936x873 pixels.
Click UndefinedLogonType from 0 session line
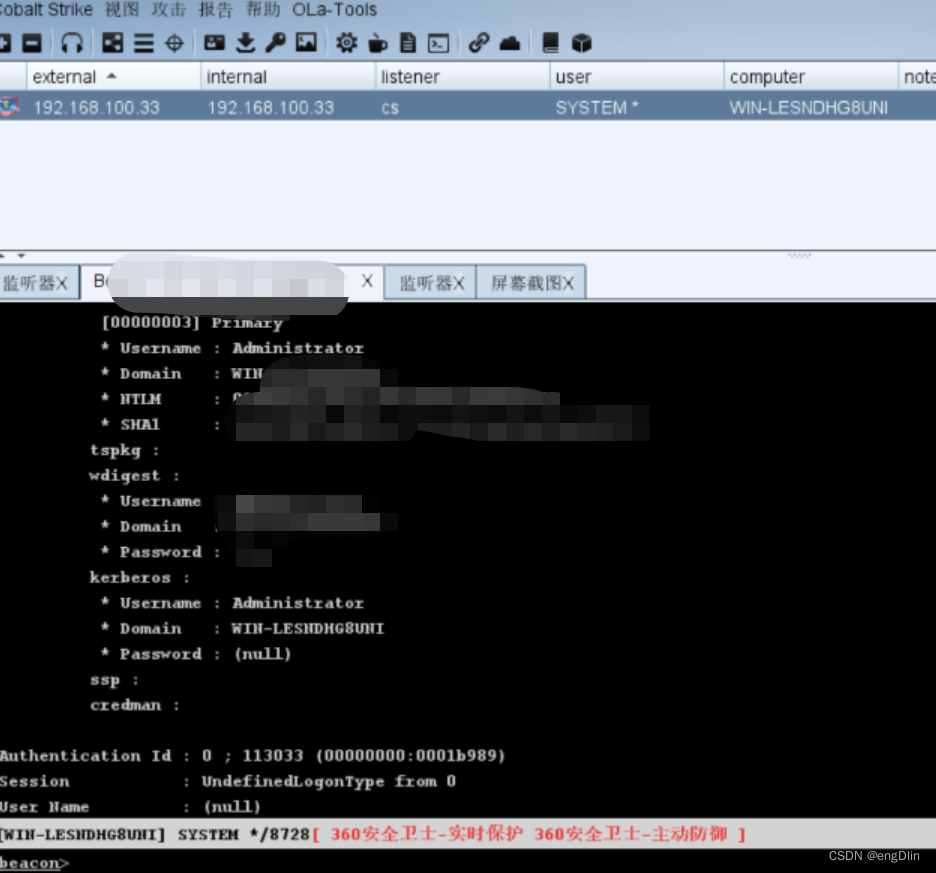pyautogui.click(x=329, y=781)
